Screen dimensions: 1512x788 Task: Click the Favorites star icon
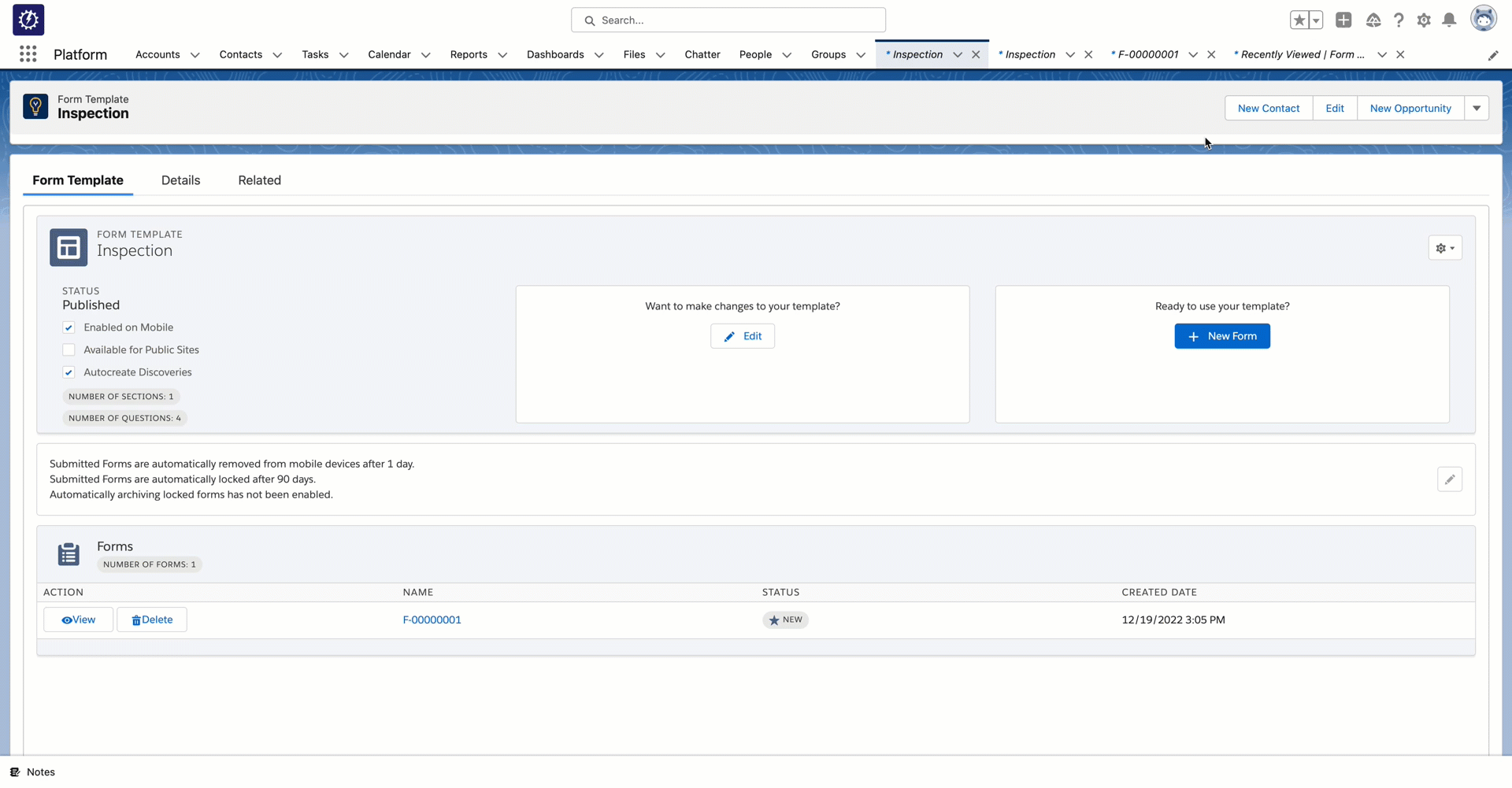1299,20
